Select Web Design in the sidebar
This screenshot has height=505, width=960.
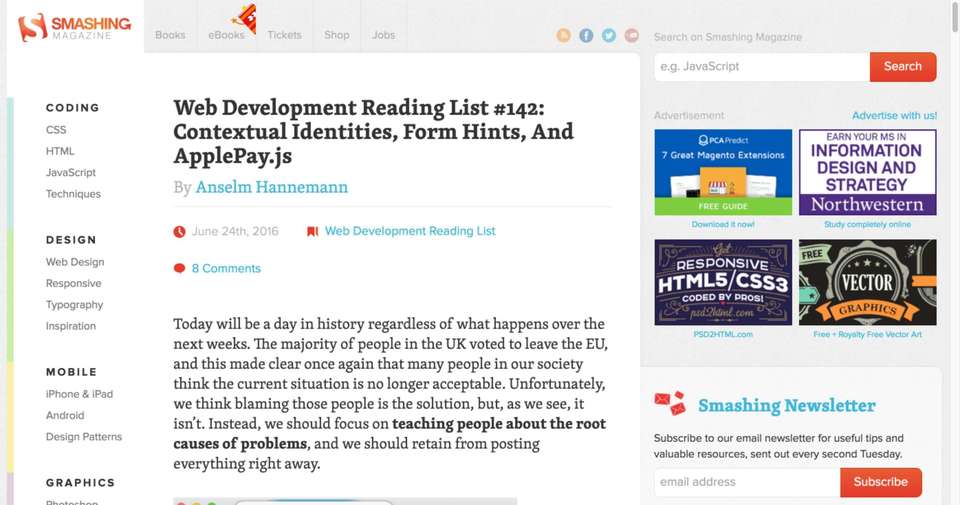pos(75,262)
